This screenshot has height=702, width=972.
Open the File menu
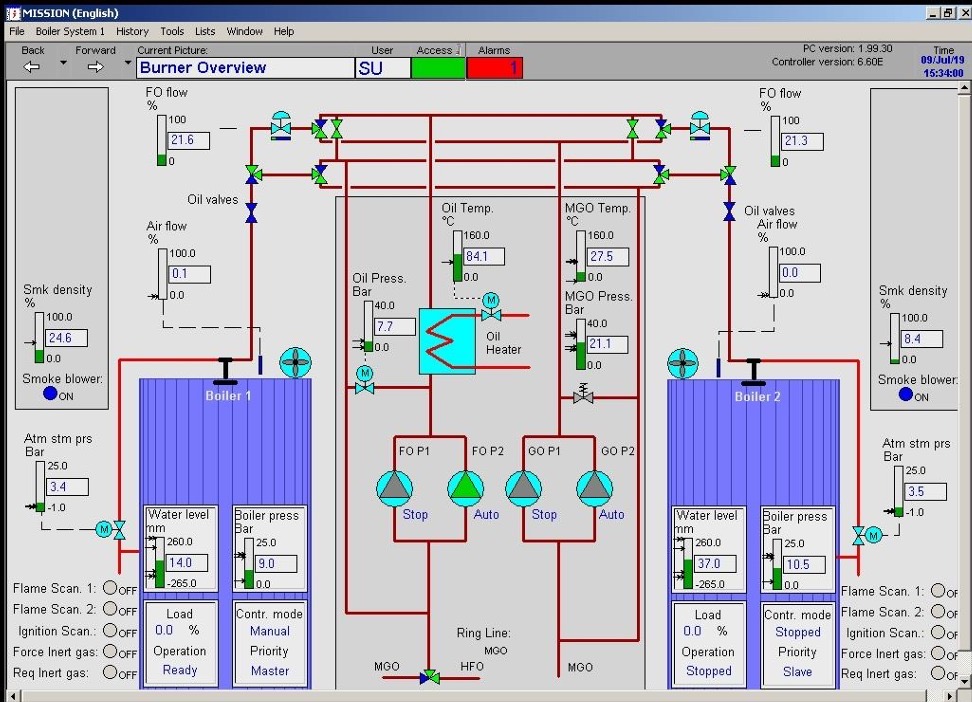click(x=17, y=31)
